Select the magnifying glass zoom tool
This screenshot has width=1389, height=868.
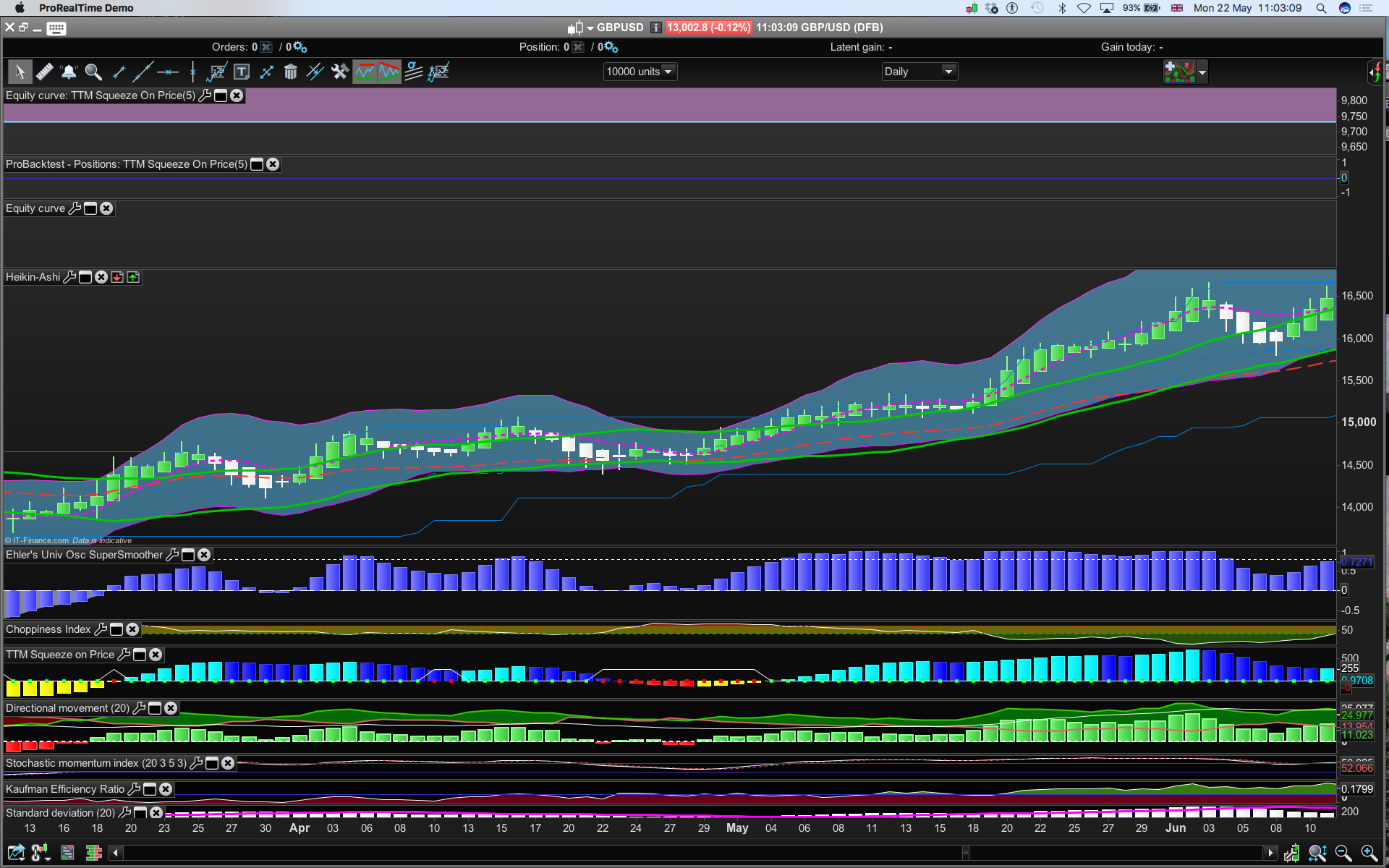click(x=93, y=72)
